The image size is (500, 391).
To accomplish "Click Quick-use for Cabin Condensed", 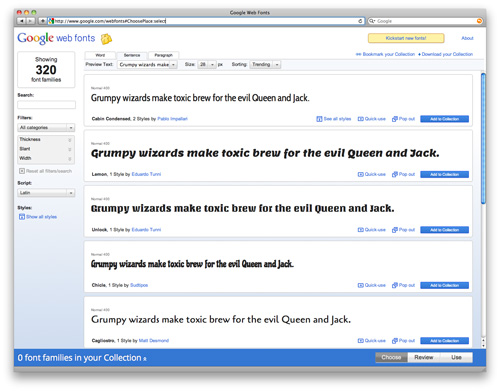I will click(x=372, y=119).
